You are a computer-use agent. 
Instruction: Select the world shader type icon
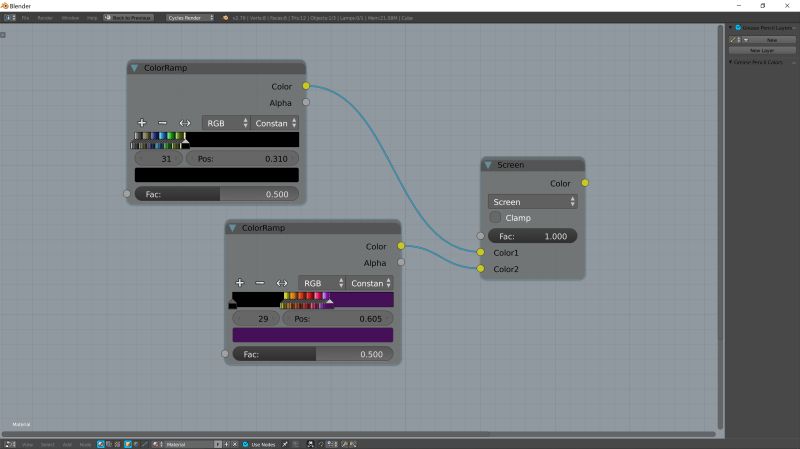click(x=136, y=444)
